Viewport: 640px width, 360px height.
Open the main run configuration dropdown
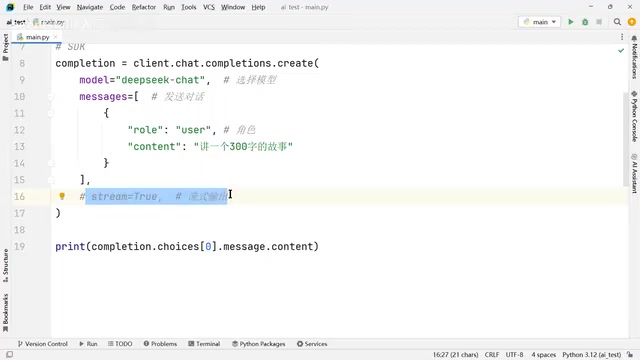tap(540, 22)
